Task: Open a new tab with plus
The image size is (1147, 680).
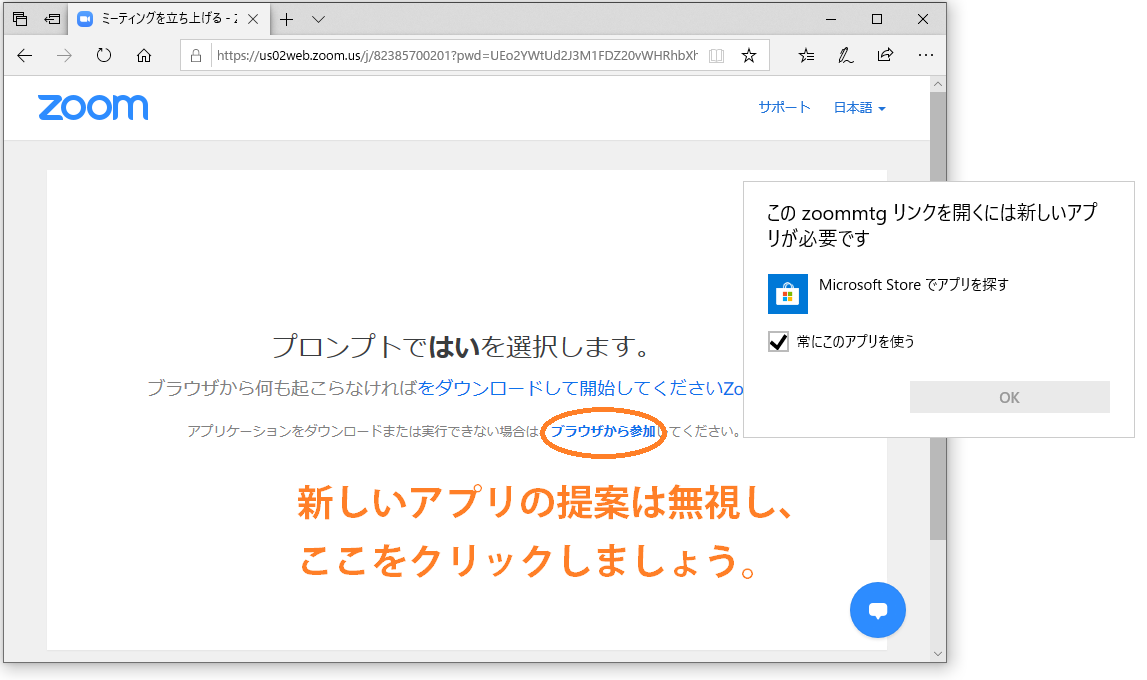Action: [x=287, y=20]
